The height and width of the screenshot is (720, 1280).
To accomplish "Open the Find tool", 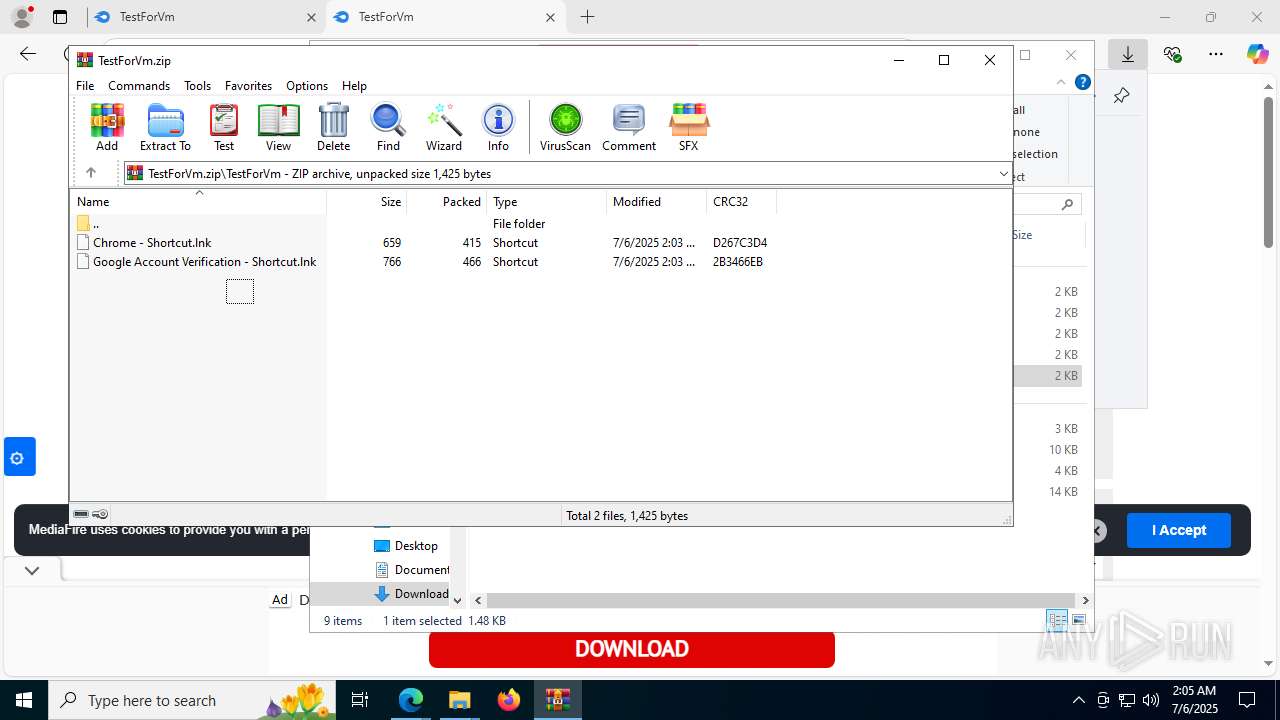I will (x=388, y=127).
